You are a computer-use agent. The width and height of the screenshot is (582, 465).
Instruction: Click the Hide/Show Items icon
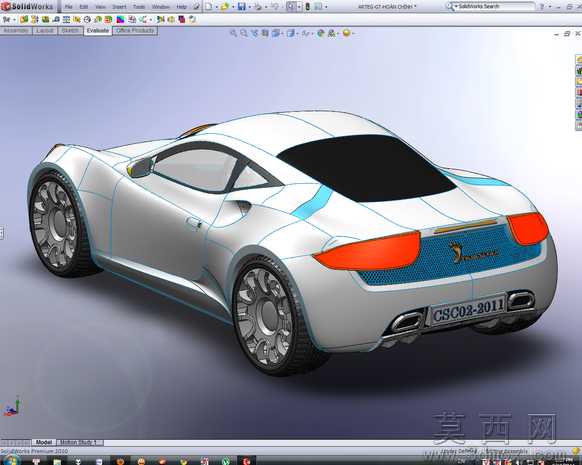pos(305,33)
